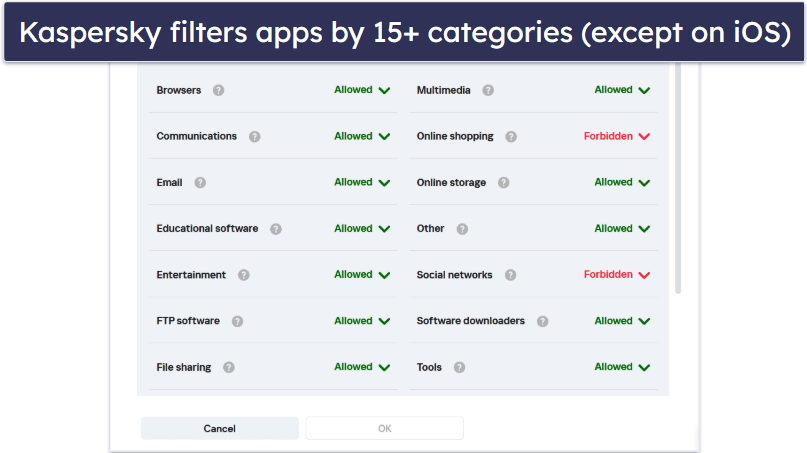Click question mark beside Multimedia
The width and height of the screenshot is (807, 453).
488,90
